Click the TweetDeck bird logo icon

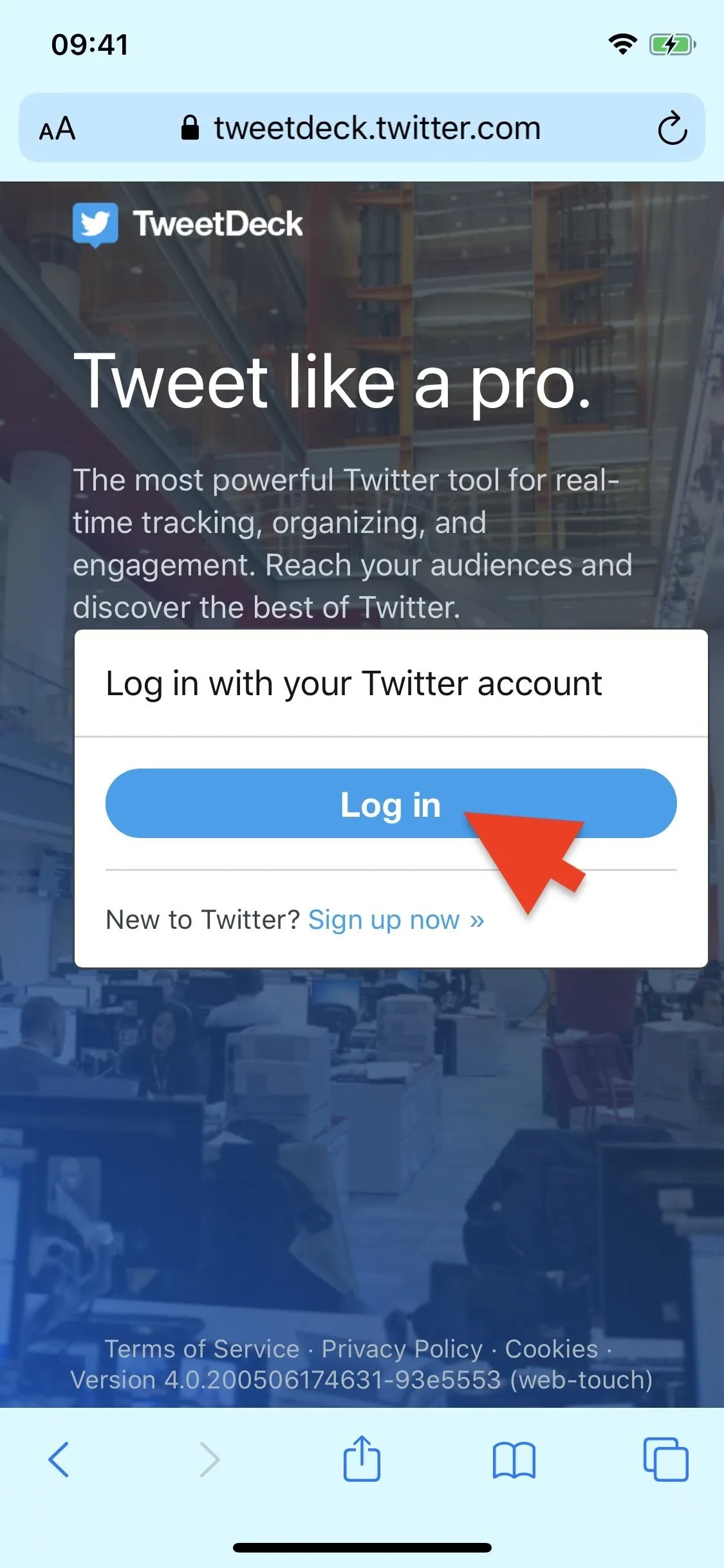[95, 225]
